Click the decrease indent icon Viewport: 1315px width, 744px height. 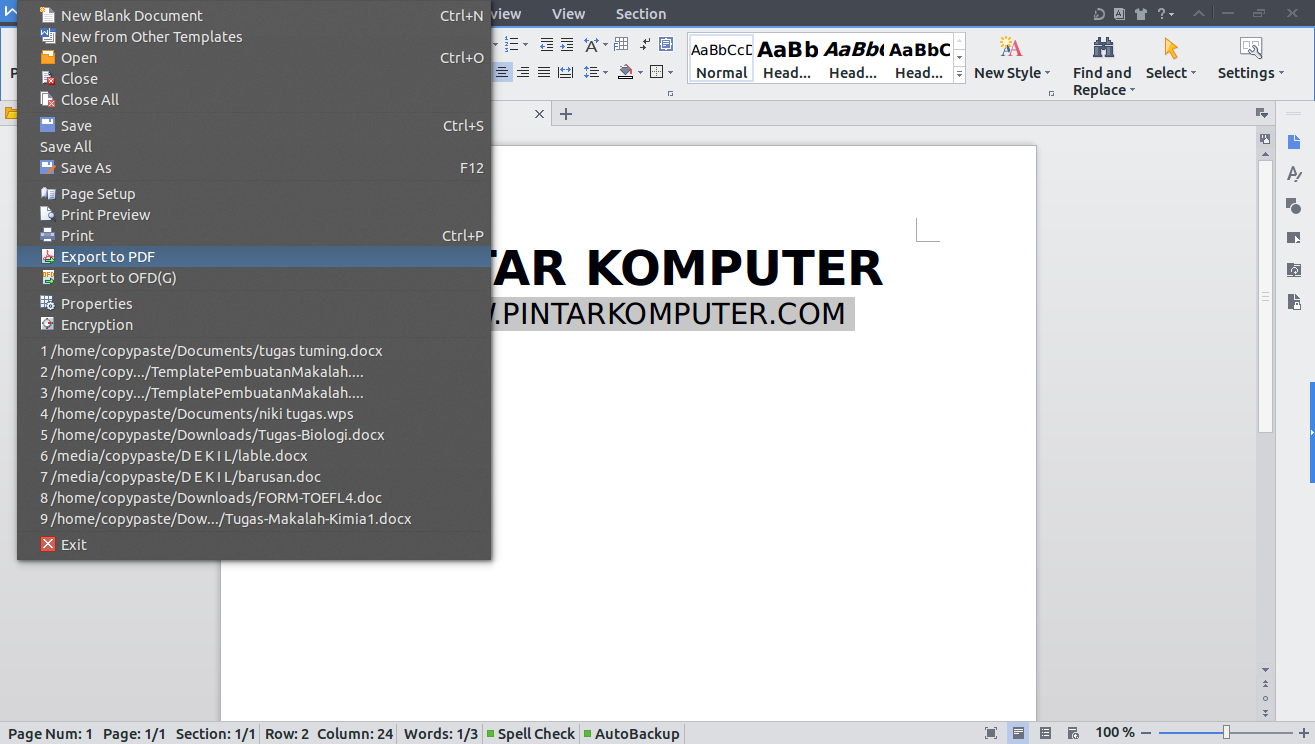point(546,44)
